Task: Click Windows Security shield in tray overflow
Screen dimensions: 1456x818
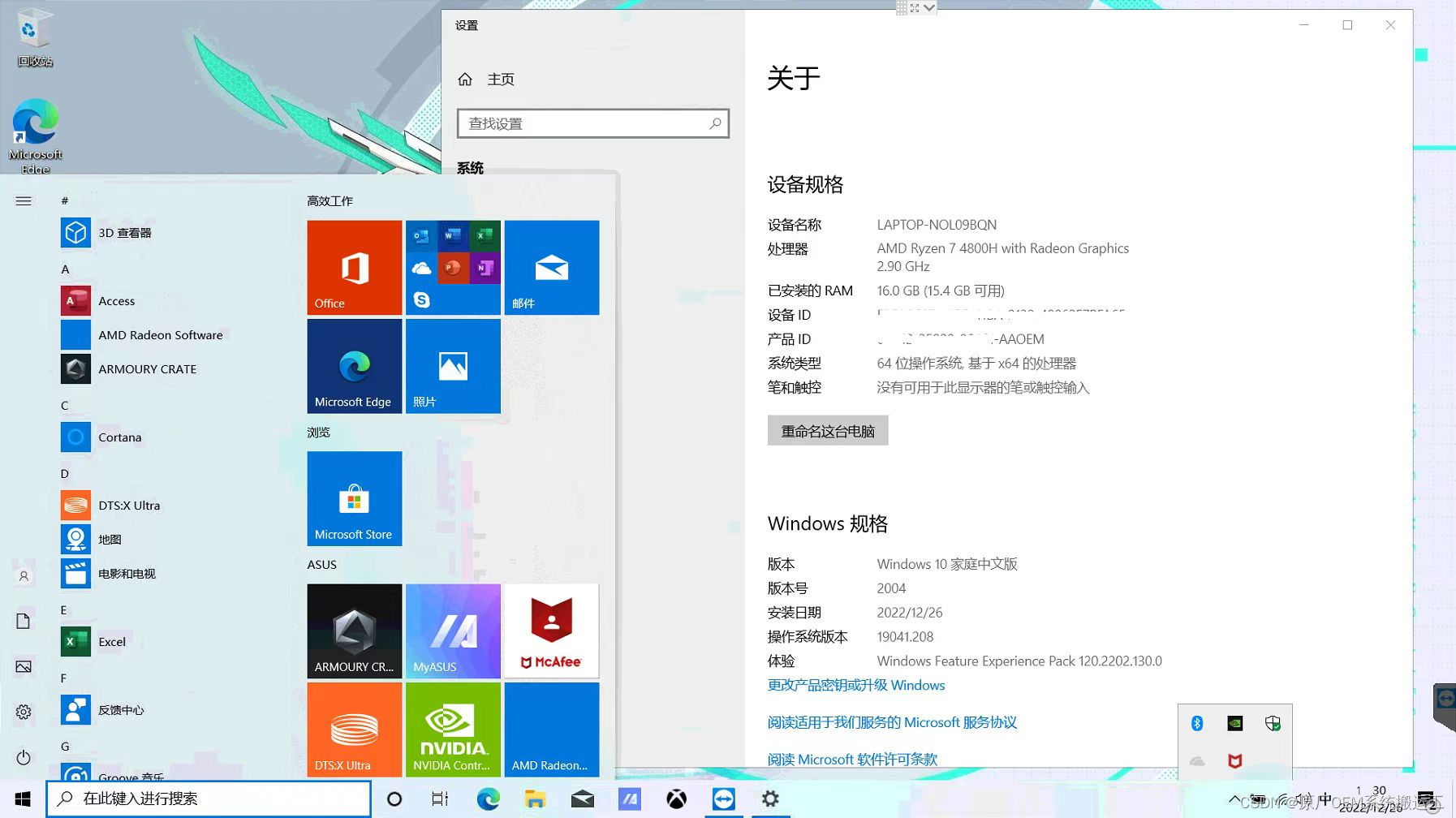Action: pos(1273,723)
